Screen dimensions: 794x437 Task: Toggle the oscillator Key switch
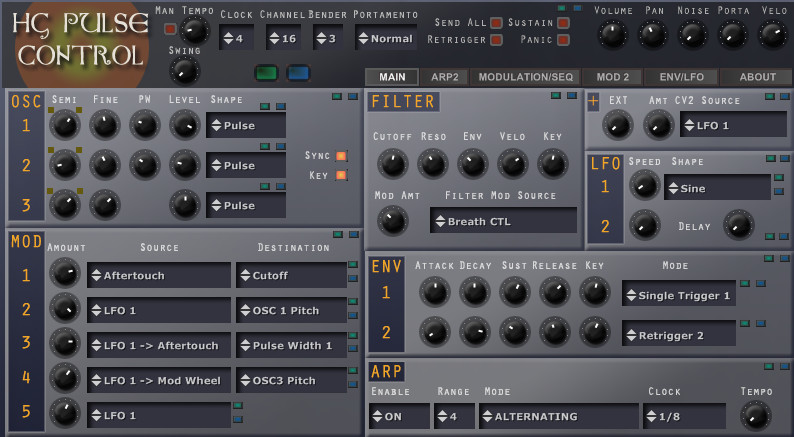pos(341,175)
